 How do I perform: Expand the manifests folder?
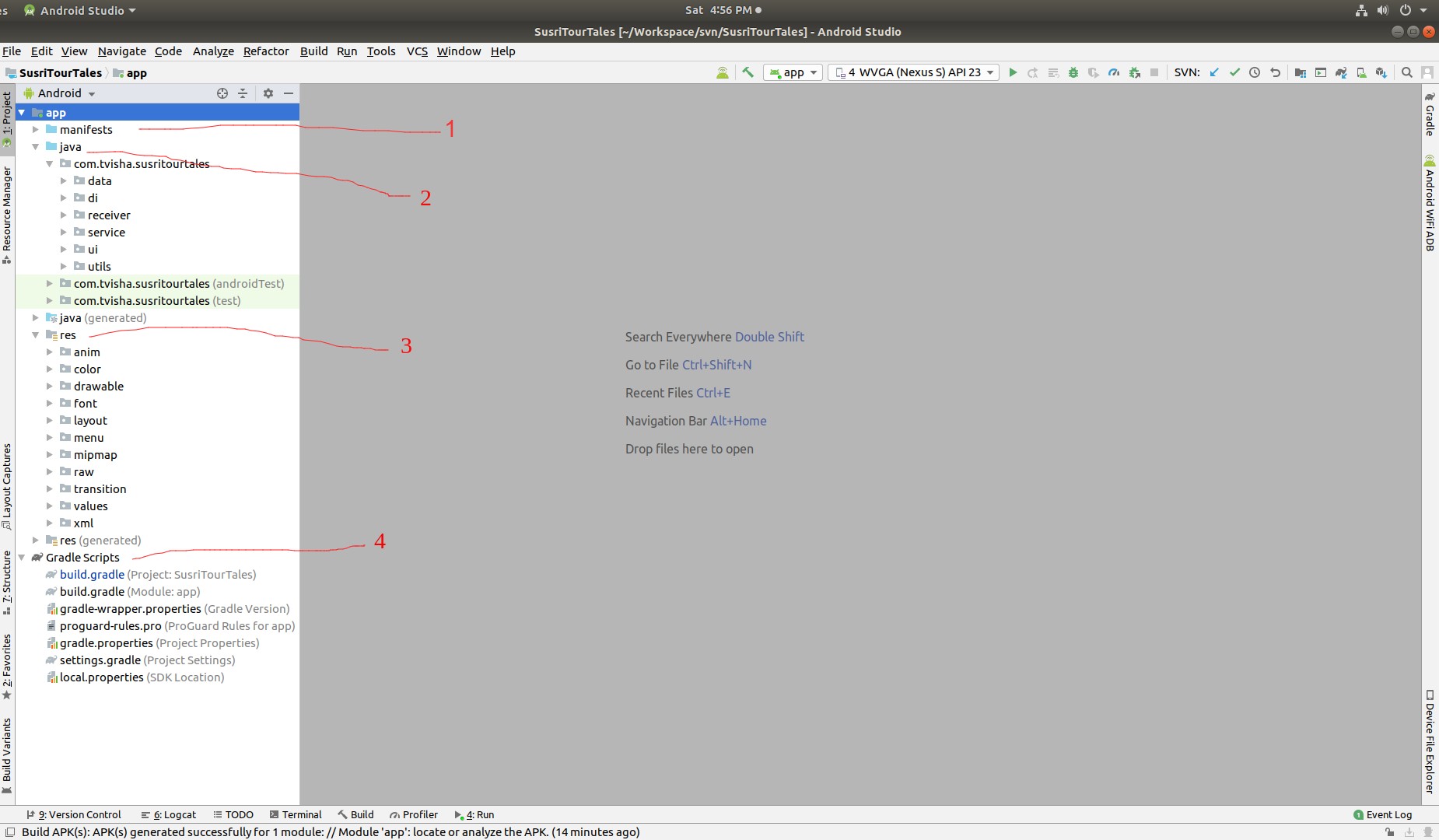pos(36,130)
